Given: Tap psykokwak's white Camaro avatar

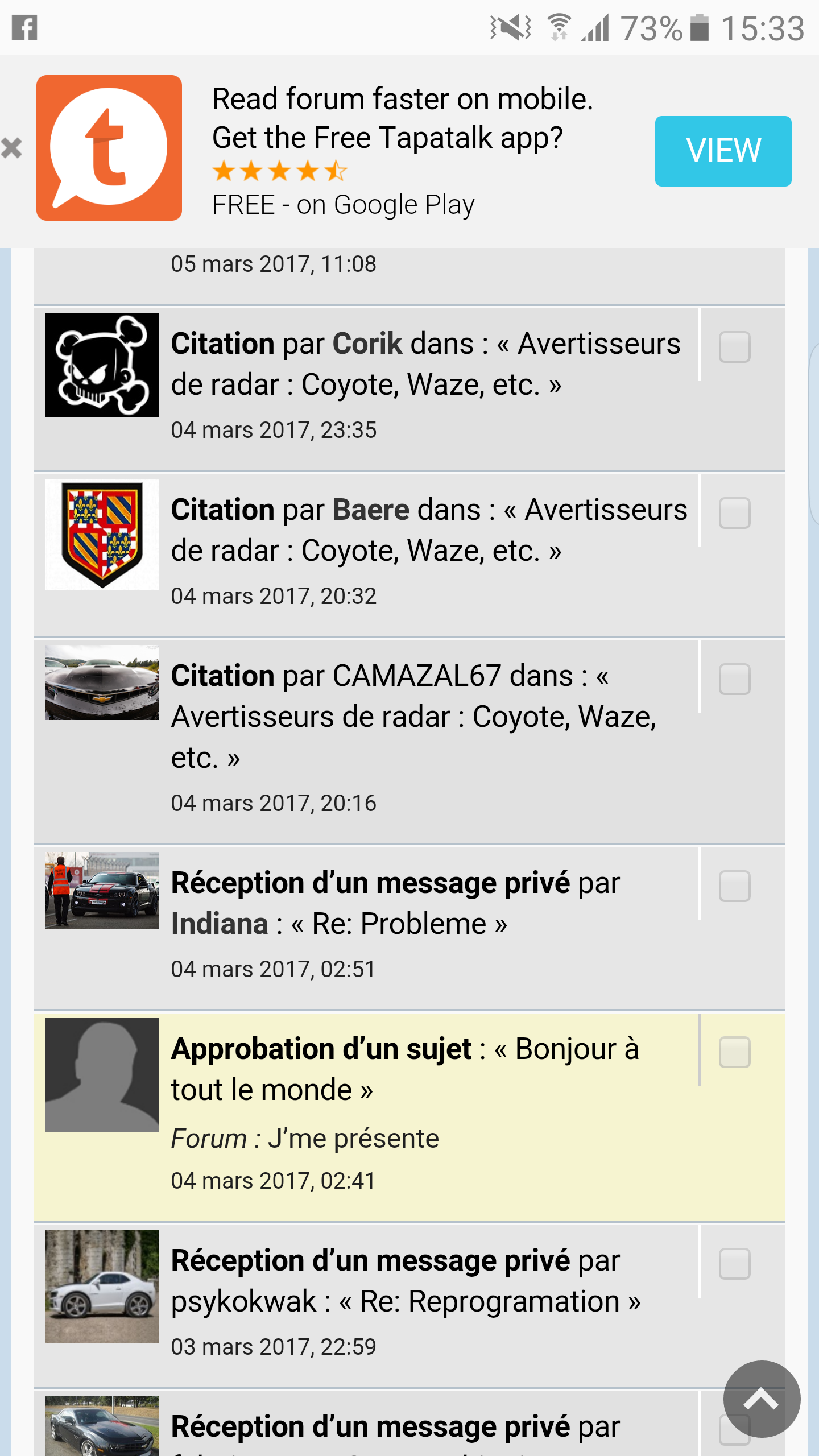Looking at the screenshot, I should click(102, 1287).
